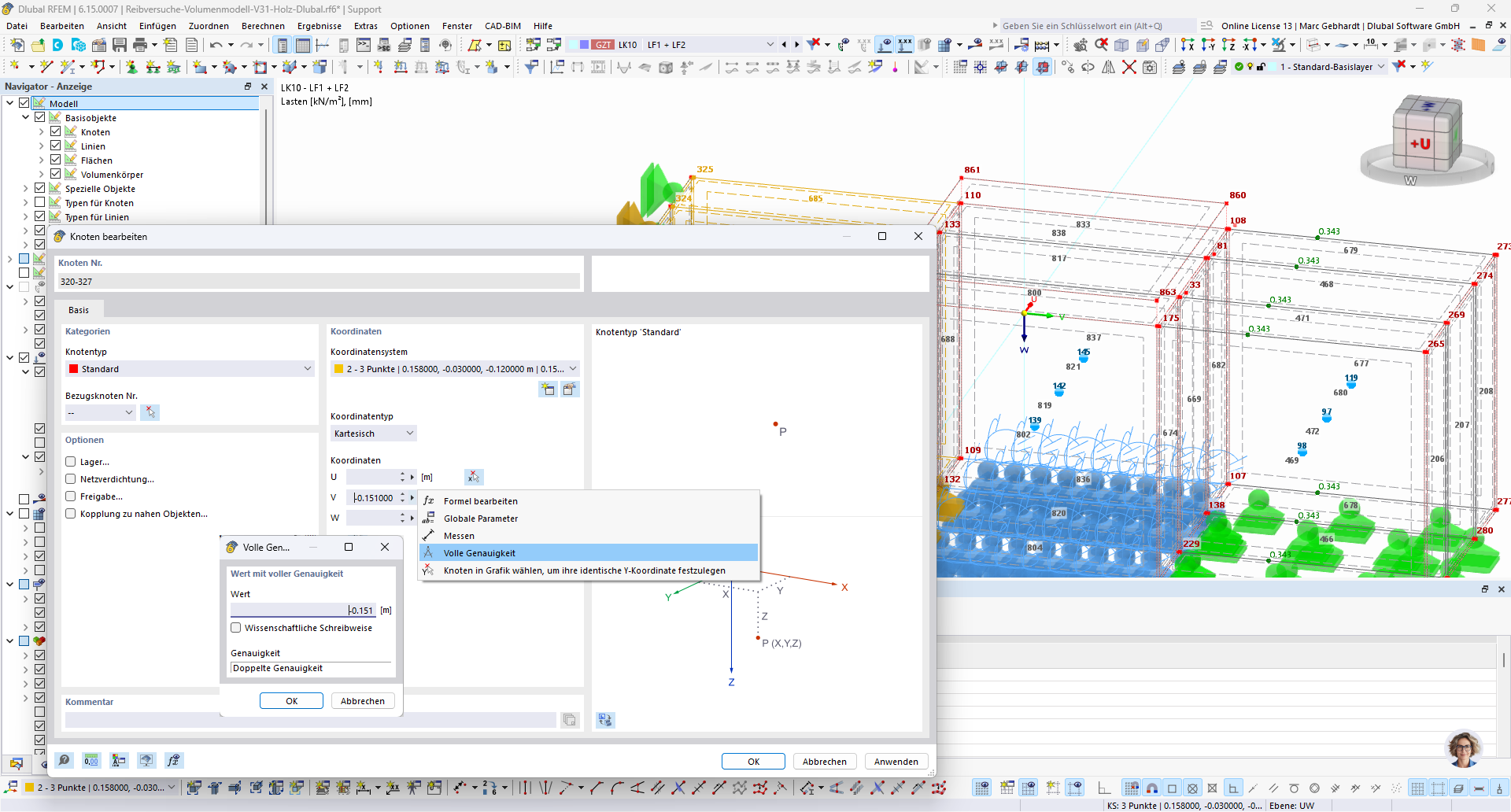Enable the Lager... checkbox
The width and height of the screenshot is (1511, 812).
coord(71,462)
